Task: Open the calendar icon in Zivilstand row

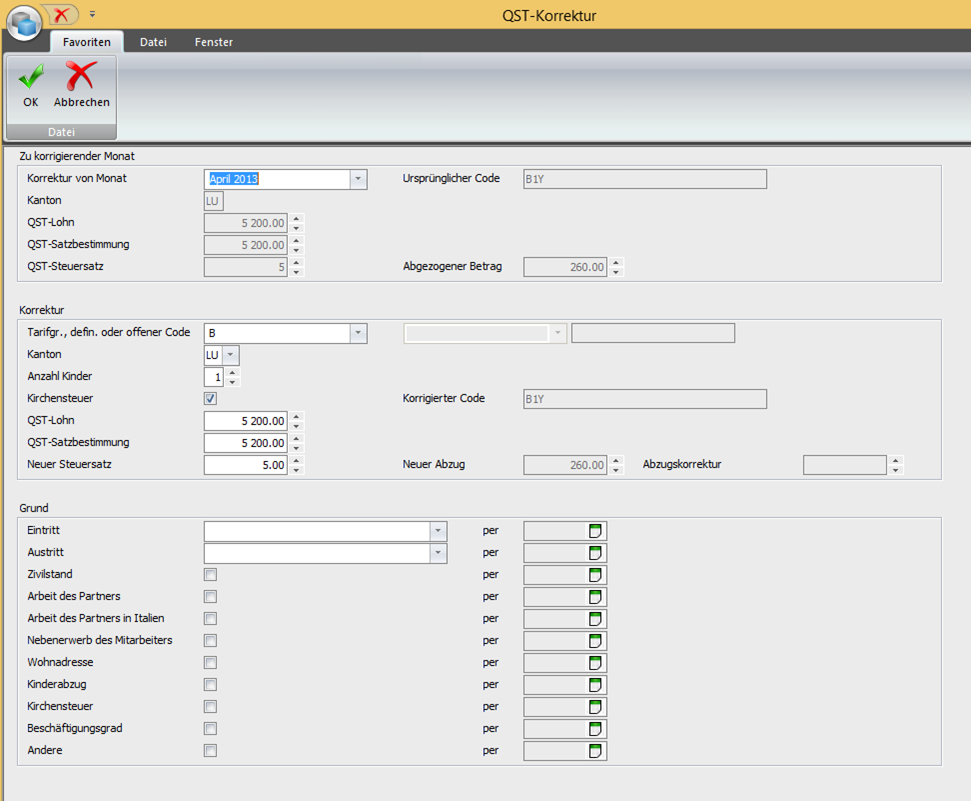Action: [595, 575]
